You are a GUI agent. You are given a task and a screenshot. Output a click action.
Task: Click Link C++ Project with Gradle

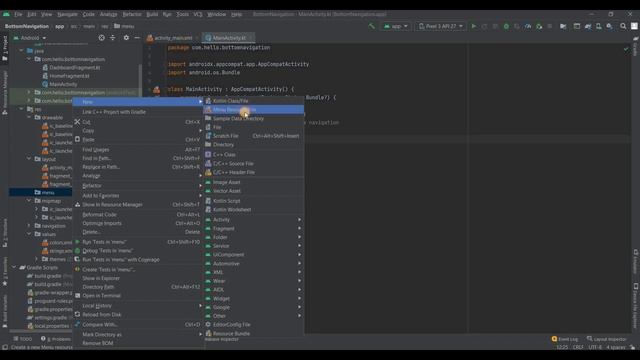pyautogui.click(x=138, y=112)
